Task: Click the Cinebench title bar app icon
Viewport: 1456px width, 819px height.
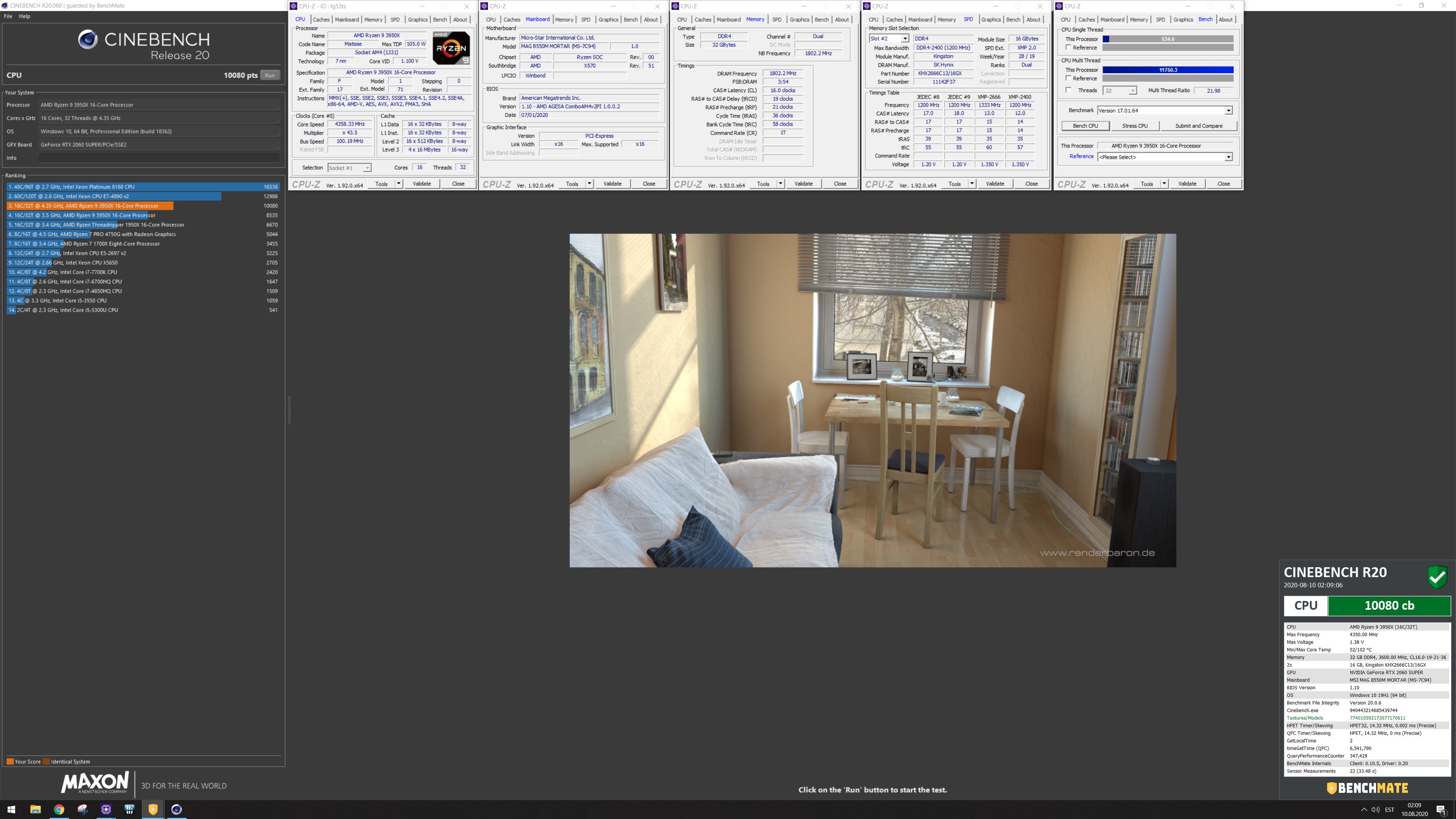Action: click(x=5, y=6)
